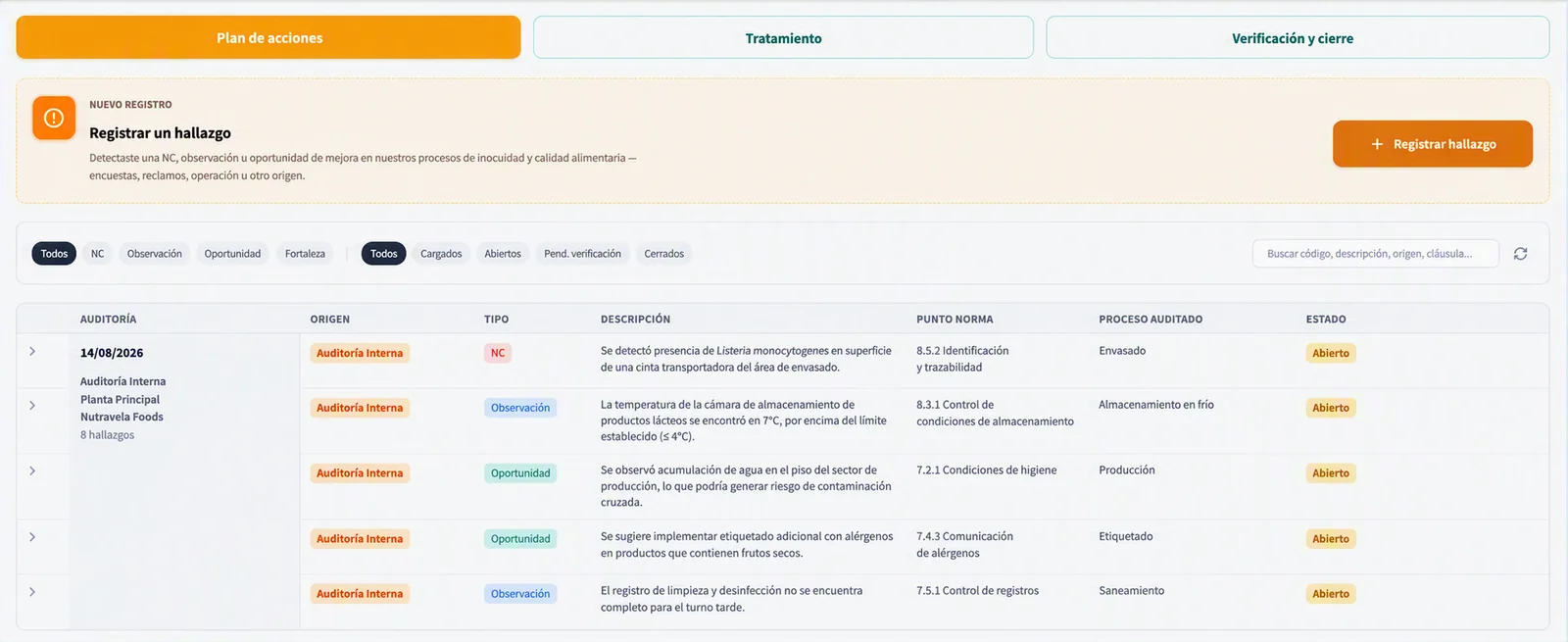Click the ORIGEN column header
Image resolution: width=1568 pixels, height=642 pixels.
[330, 320]
